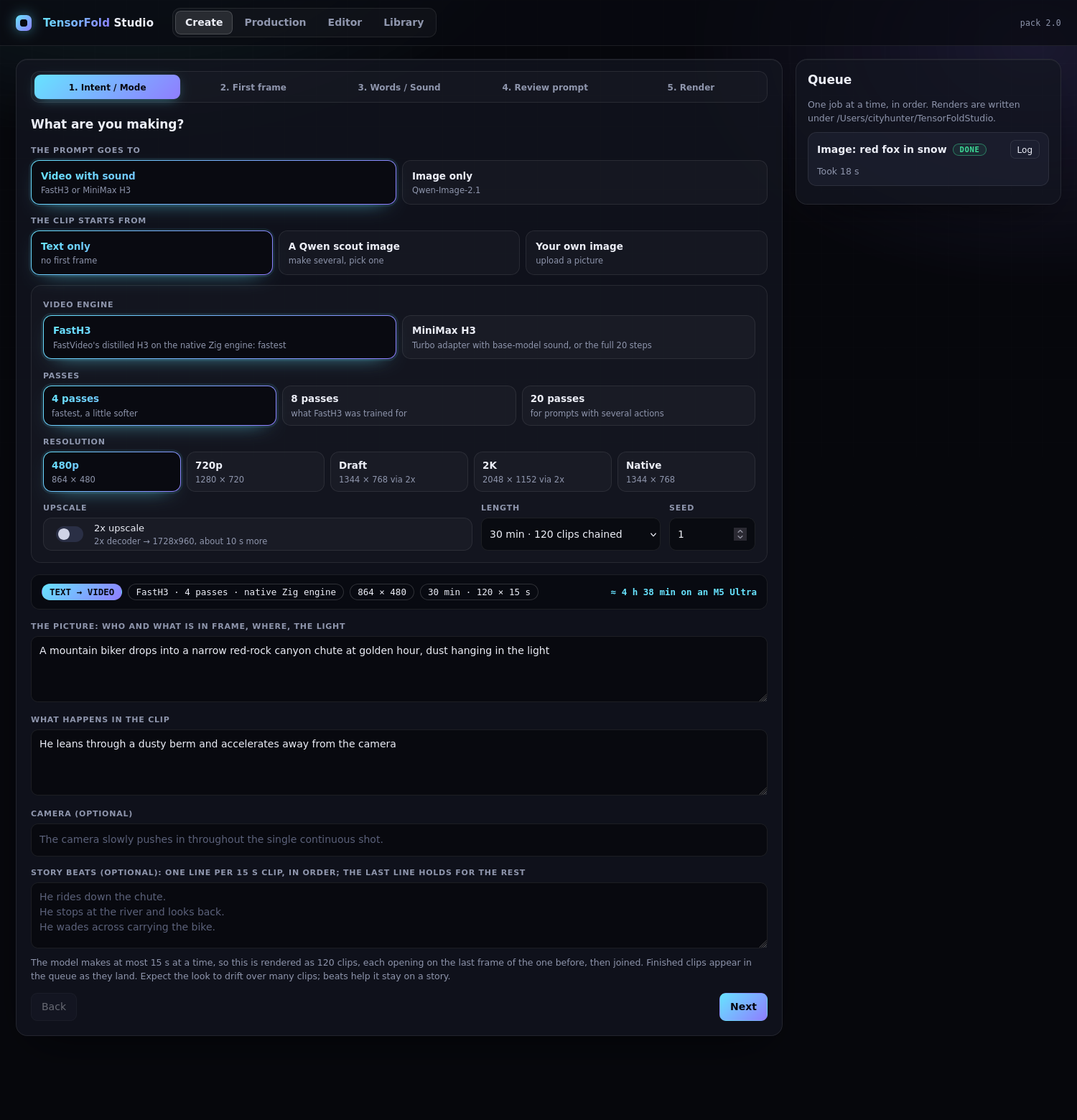Select step 1. Intent / Mode
This screenshot has height=1120, width=1077.
click(108, 87)
